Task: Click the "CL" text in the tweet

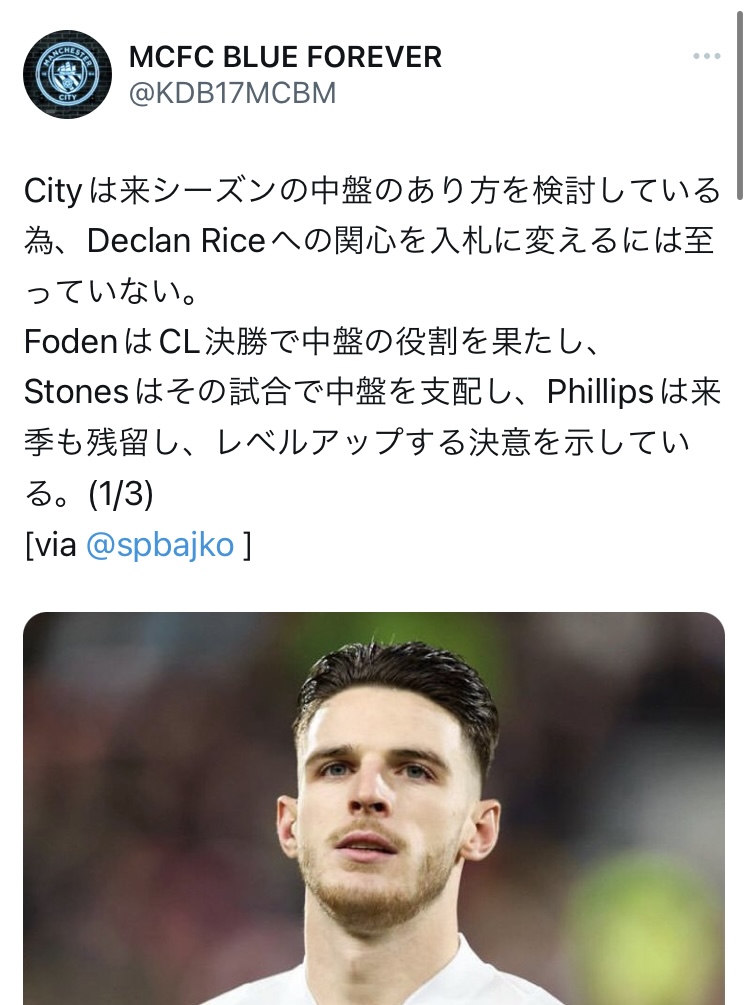Action: tap(181, 342)
